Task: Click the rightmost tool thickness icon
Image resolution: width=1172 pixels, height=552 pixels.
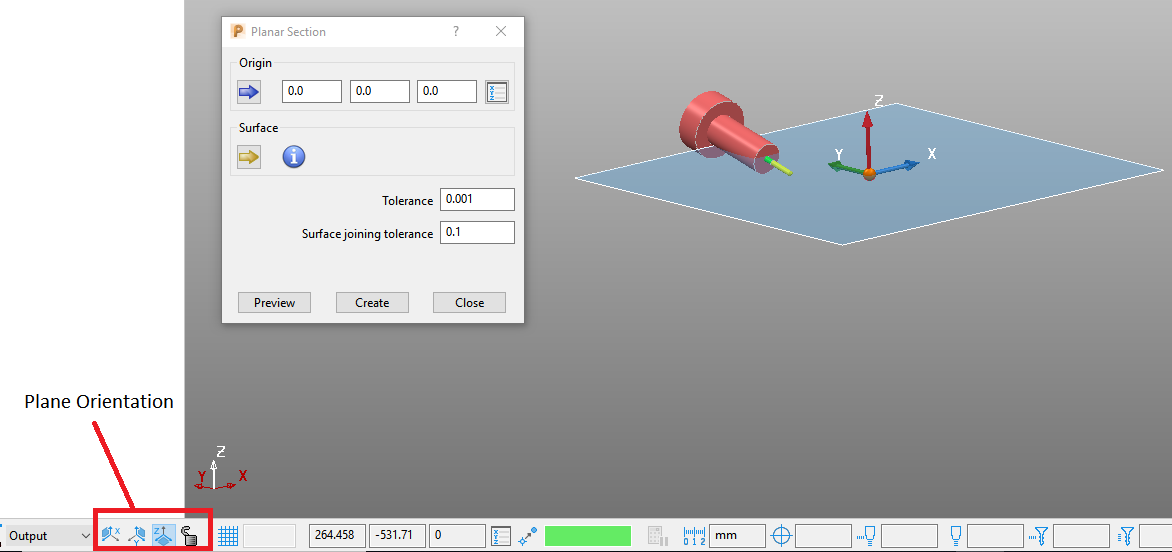Action: [1126, 536]
